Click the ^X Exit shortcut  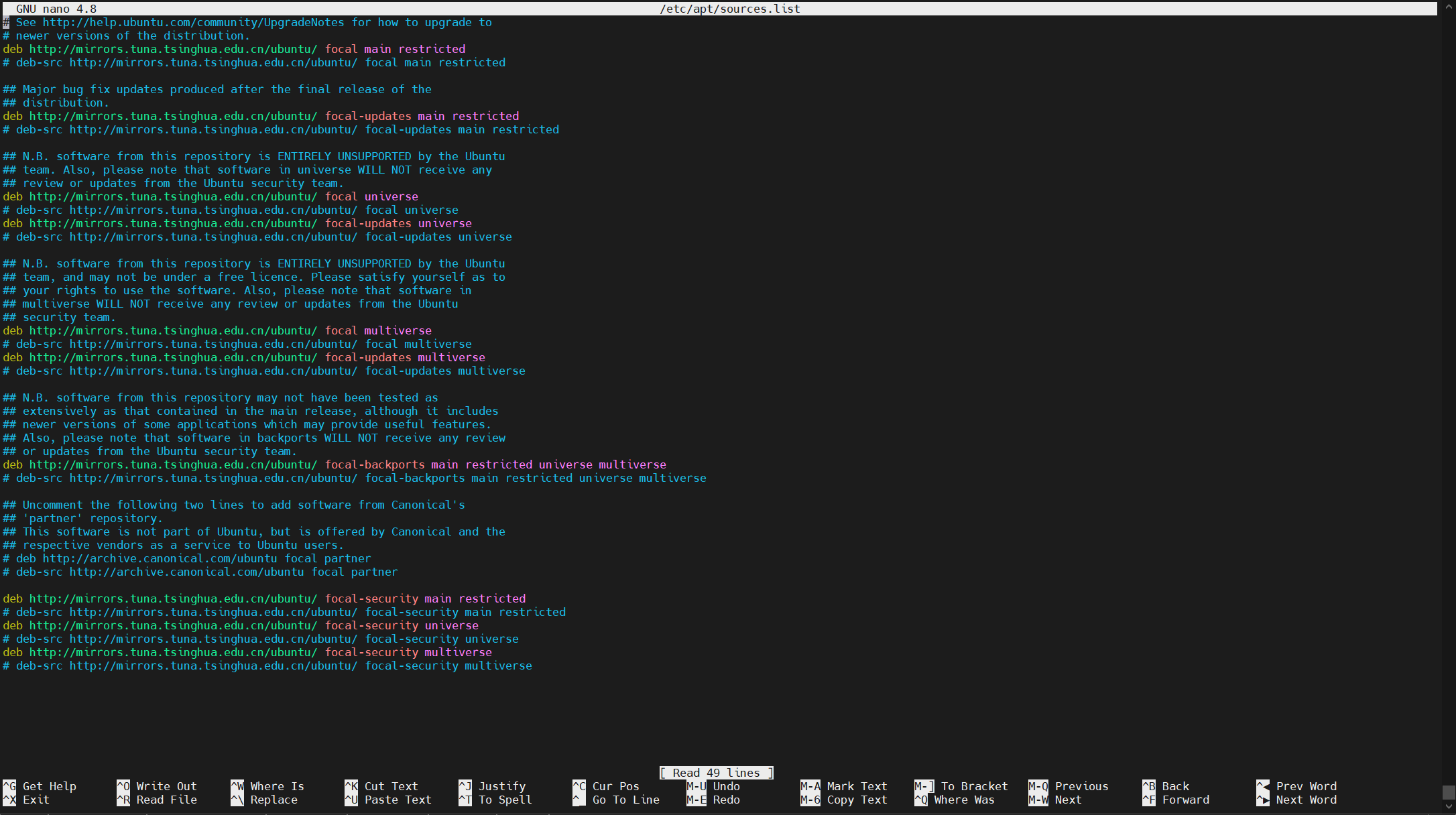coord(27,800)
